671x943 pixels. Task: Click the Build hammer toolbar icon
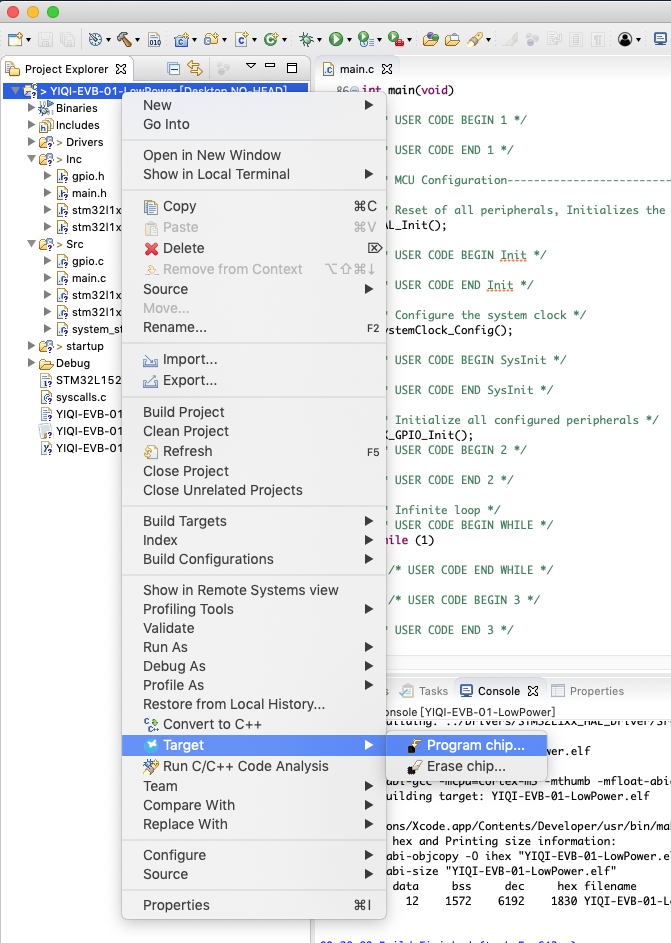(x=124, y=40)
